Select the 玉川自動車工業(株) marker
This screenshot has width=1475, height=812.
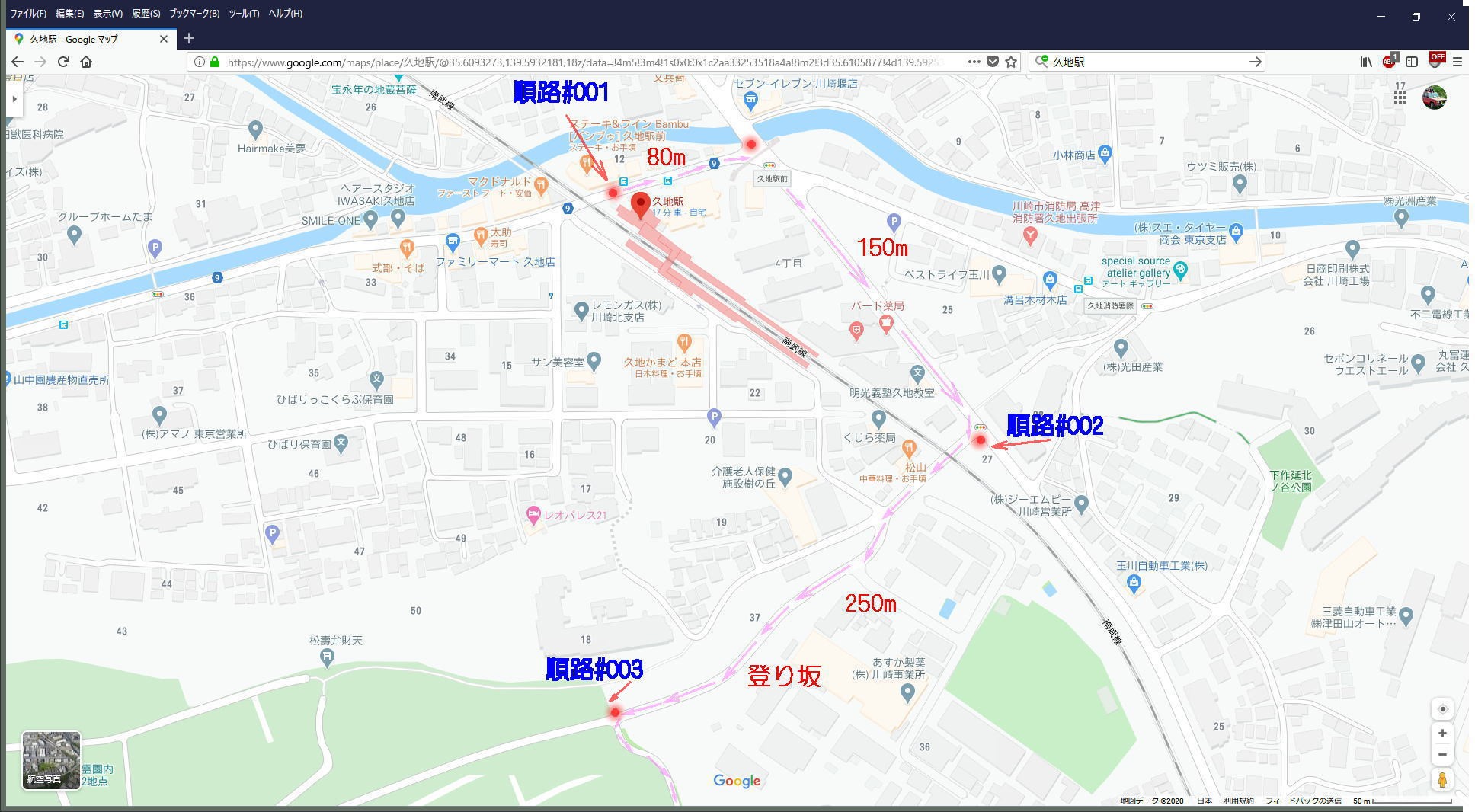click(x=1134, y=584)
